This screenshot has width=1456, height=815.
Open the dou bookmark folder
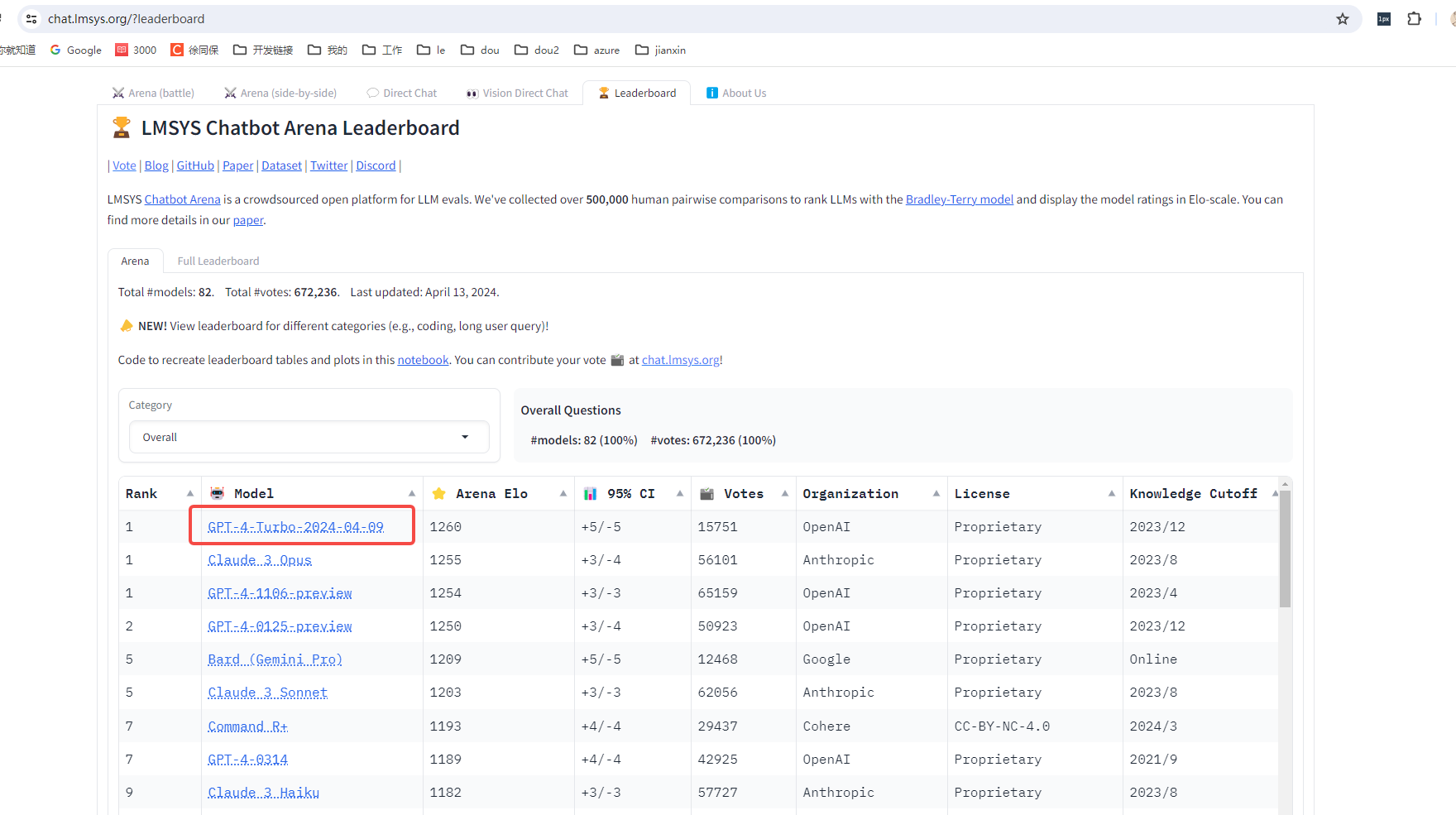[480, 50]
